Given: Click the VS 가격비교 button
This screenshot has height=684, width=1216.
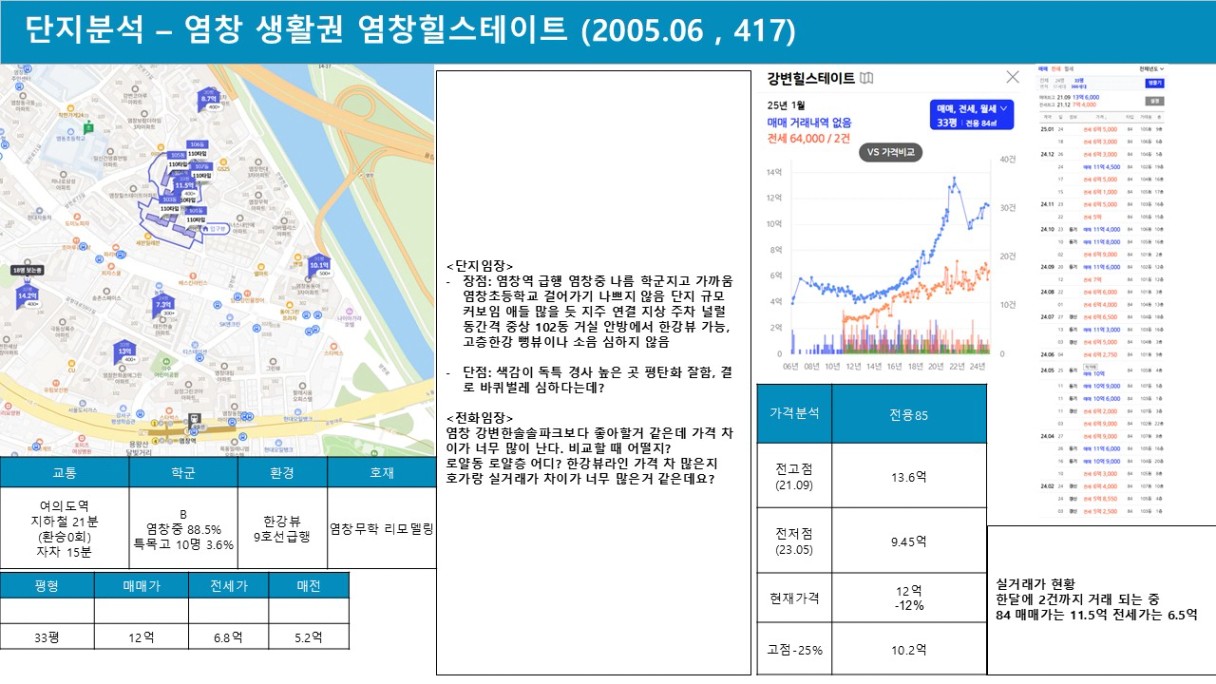Looking at the screenshot, I should click(891, 153).
